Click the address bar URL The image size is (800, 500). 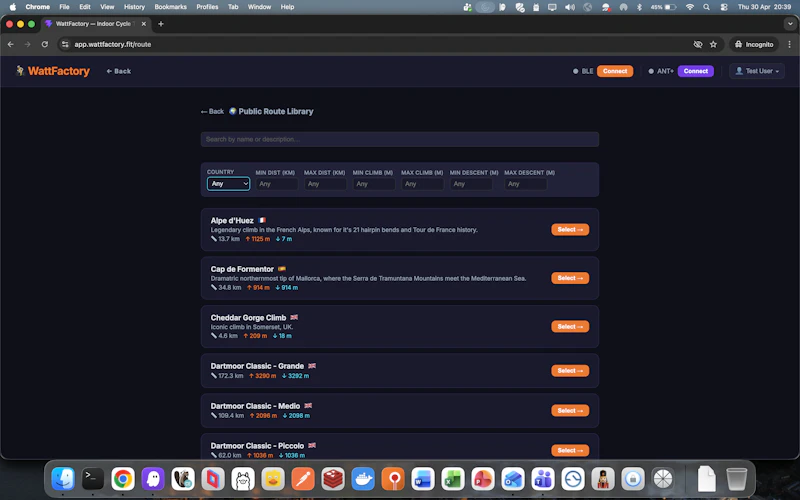click(x=113, y=44)
